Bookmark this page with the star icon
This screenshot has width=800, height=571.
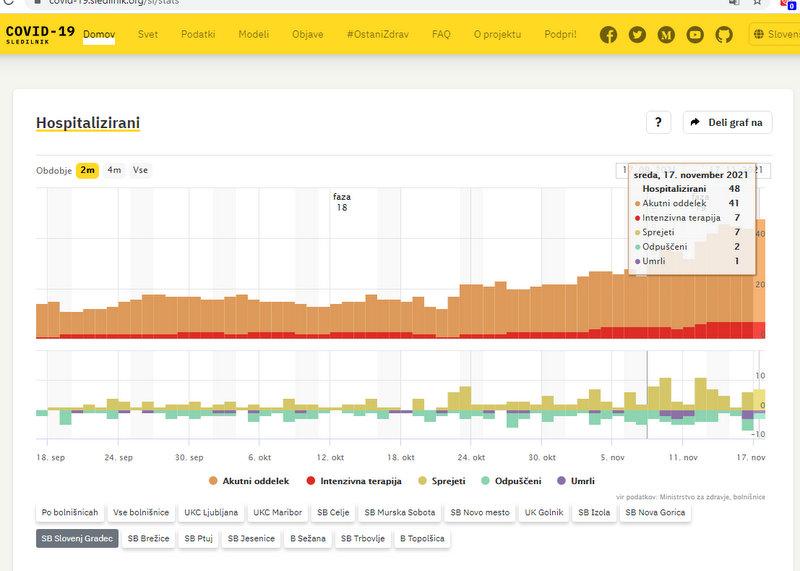(759, 3)
